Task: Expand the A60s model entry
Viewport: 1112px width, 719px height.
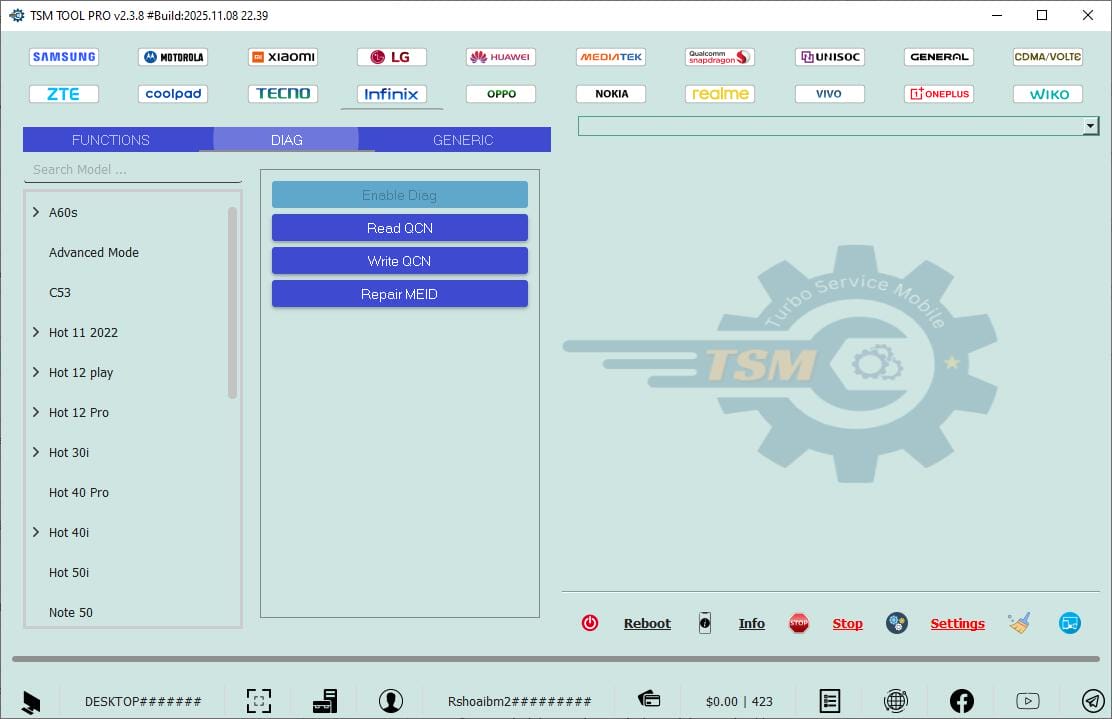Action: coord(36,212)
